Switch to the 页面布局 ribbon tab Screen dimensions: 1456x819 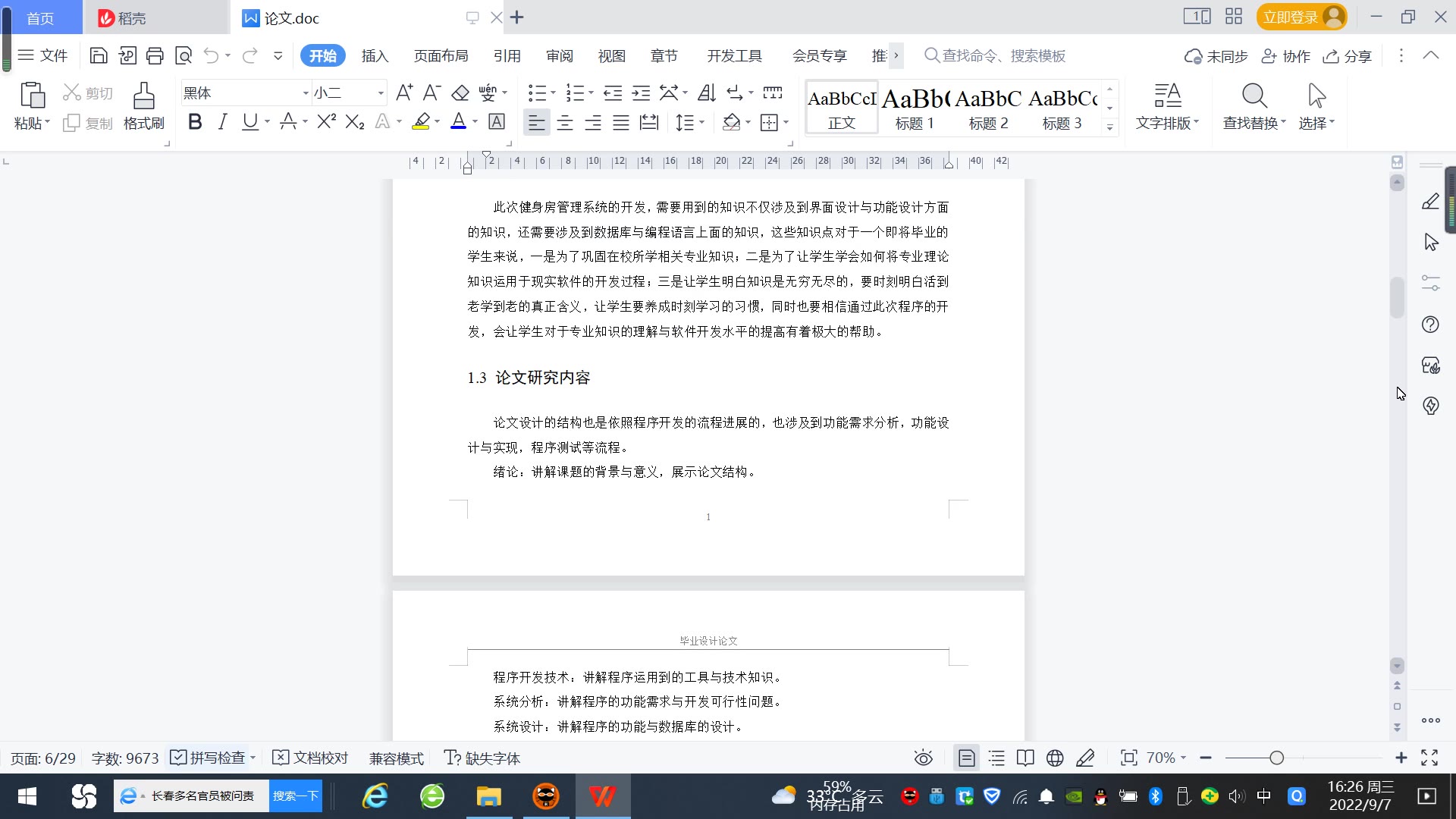click(x=441, y=55)
